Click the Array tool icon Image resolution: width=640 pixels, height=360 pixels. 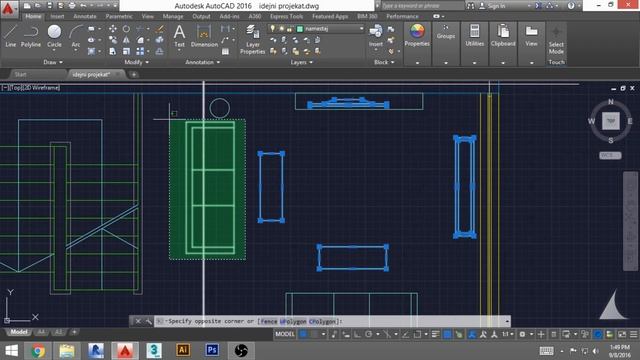pyautogui.click(x=140, y=51)
